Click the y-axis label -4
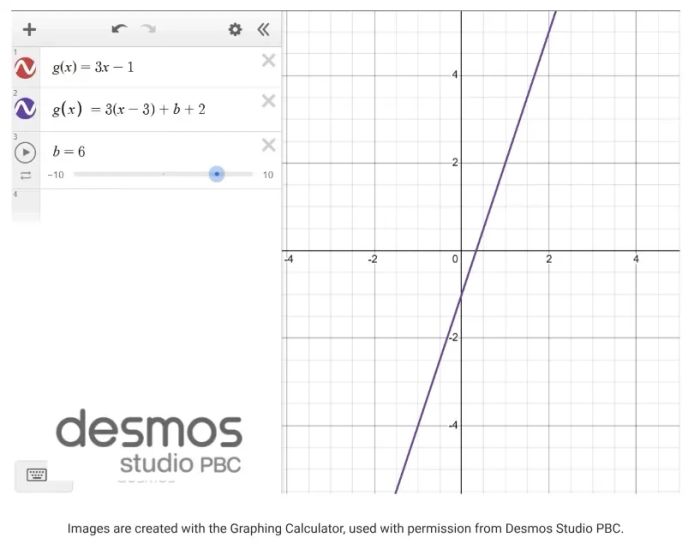700x549 pixels. tap(453, 425)
